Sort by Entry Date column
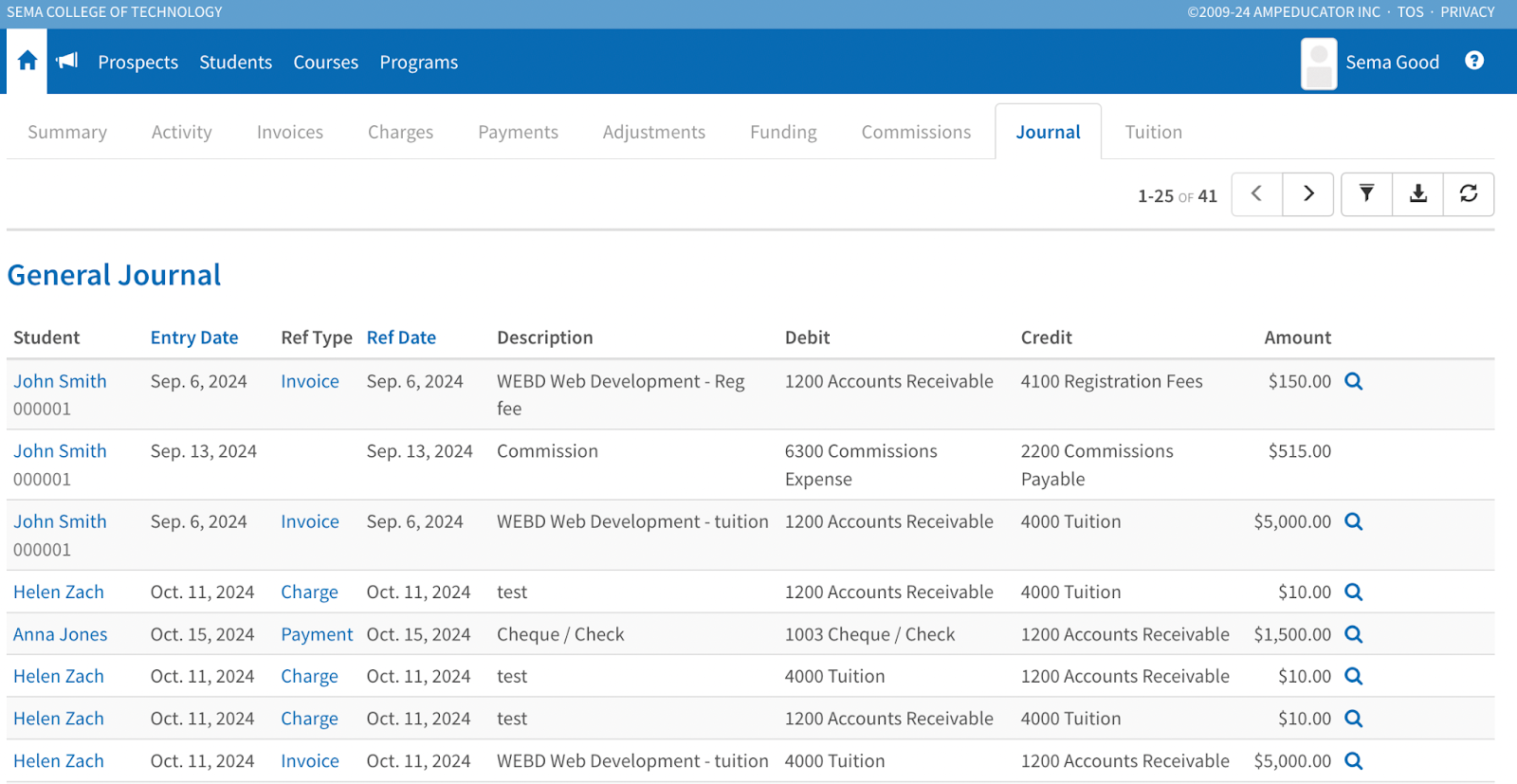 (x=194, y=337)
